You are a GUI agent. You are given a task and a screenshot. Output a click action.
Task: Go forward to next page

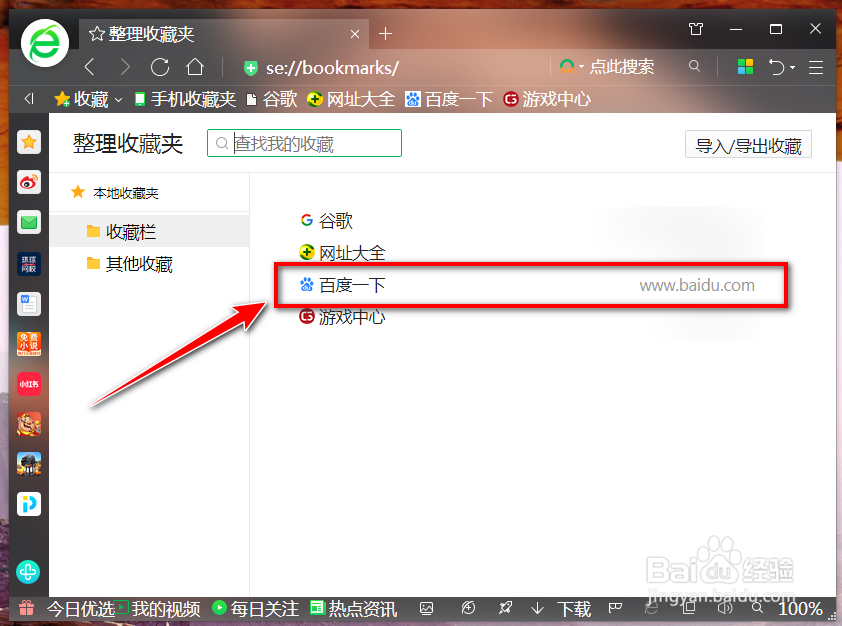[125, 67]
